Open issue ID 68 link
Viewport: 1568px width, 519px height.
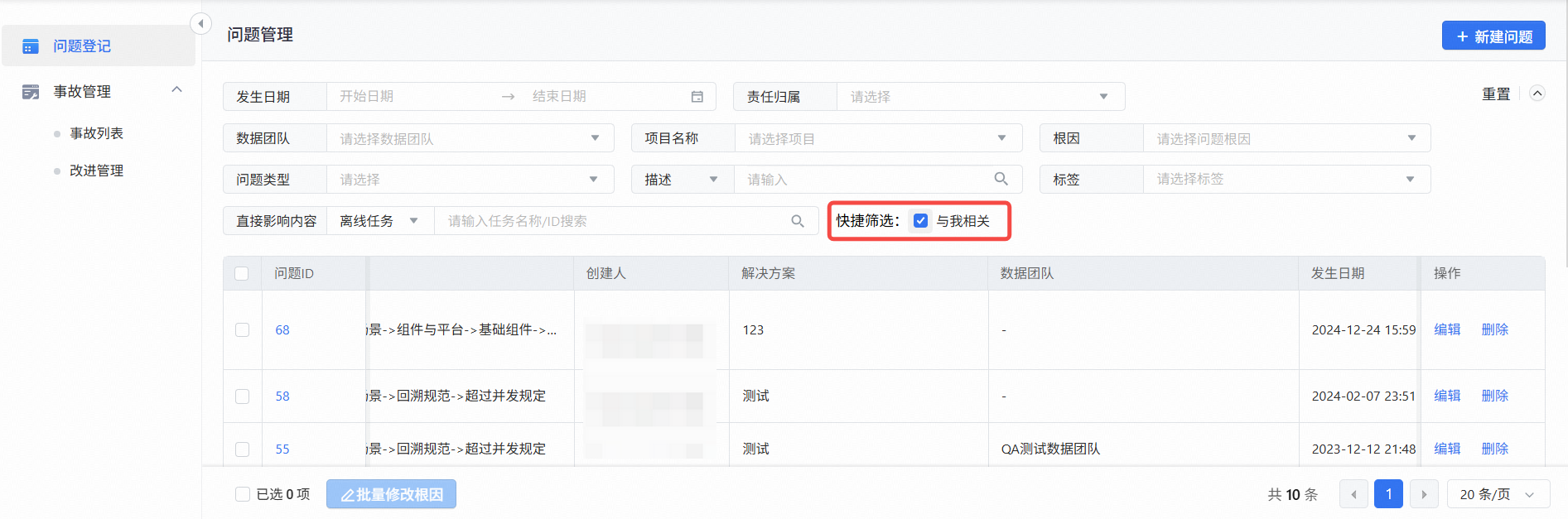point(282,329)
